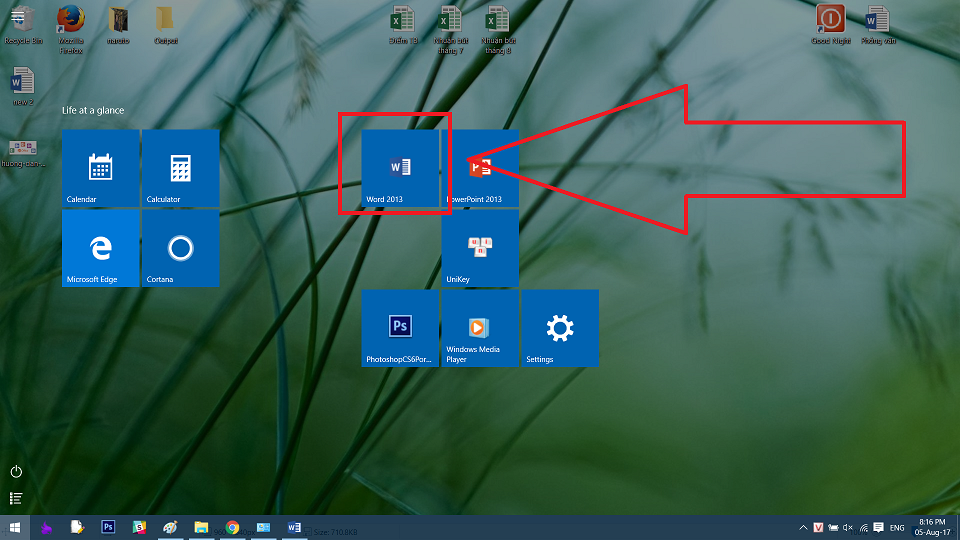This screenshot has height=540, width=960.
Task: Open the purple flame app on the taskbar
Action: (46, 527)
